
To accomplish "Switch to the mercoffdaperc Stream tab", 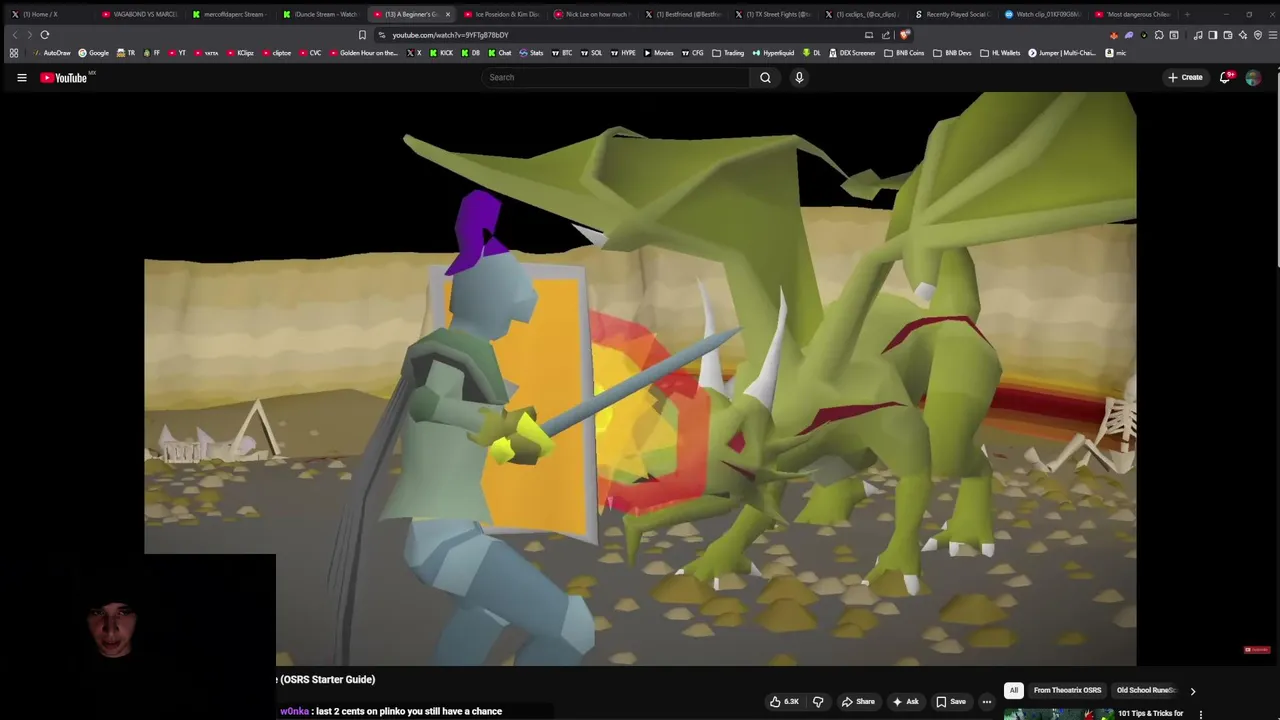I will [x=230, y=14].
